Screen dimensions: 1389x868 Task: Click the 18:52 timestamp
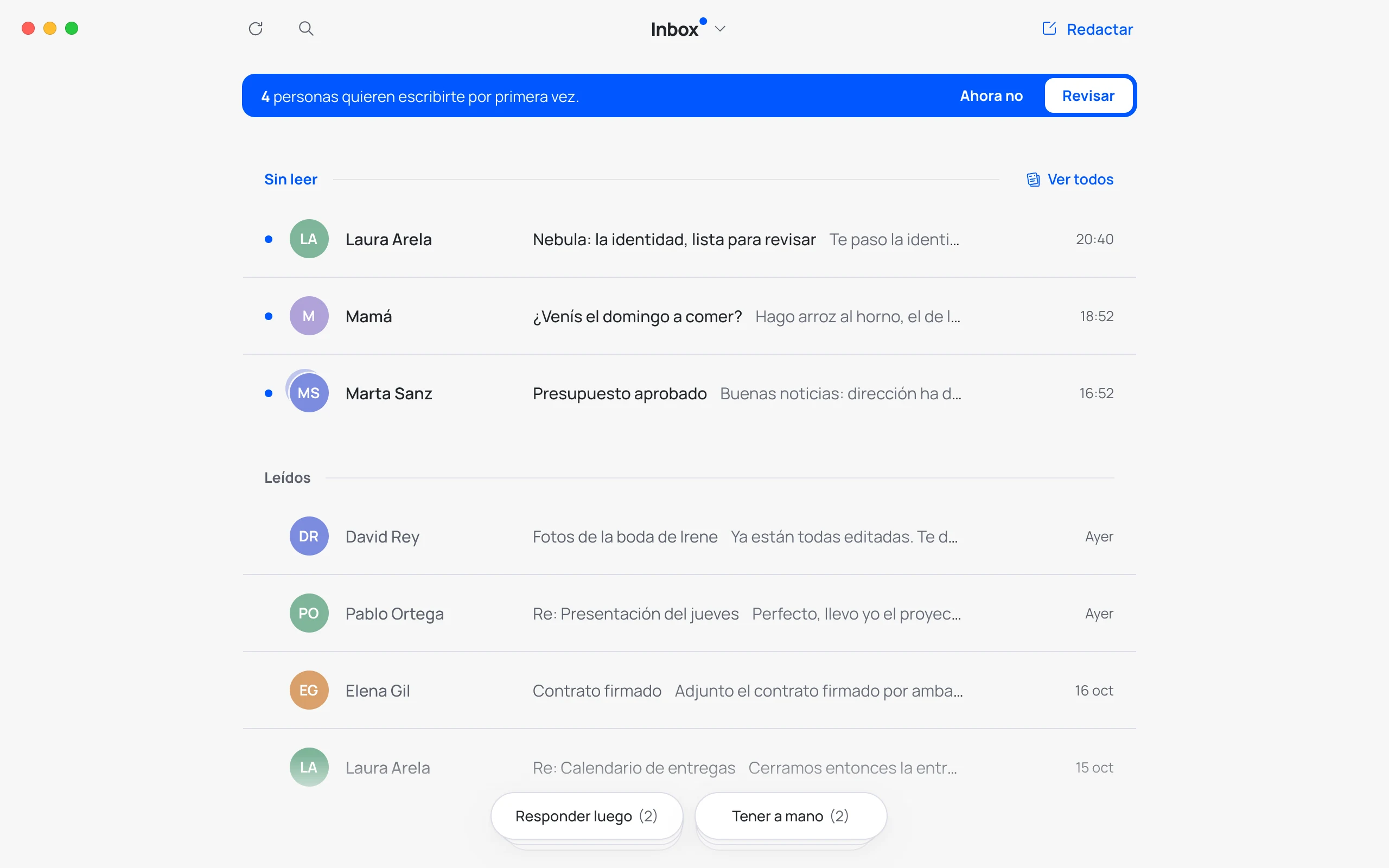click(x=1096, y=316)
